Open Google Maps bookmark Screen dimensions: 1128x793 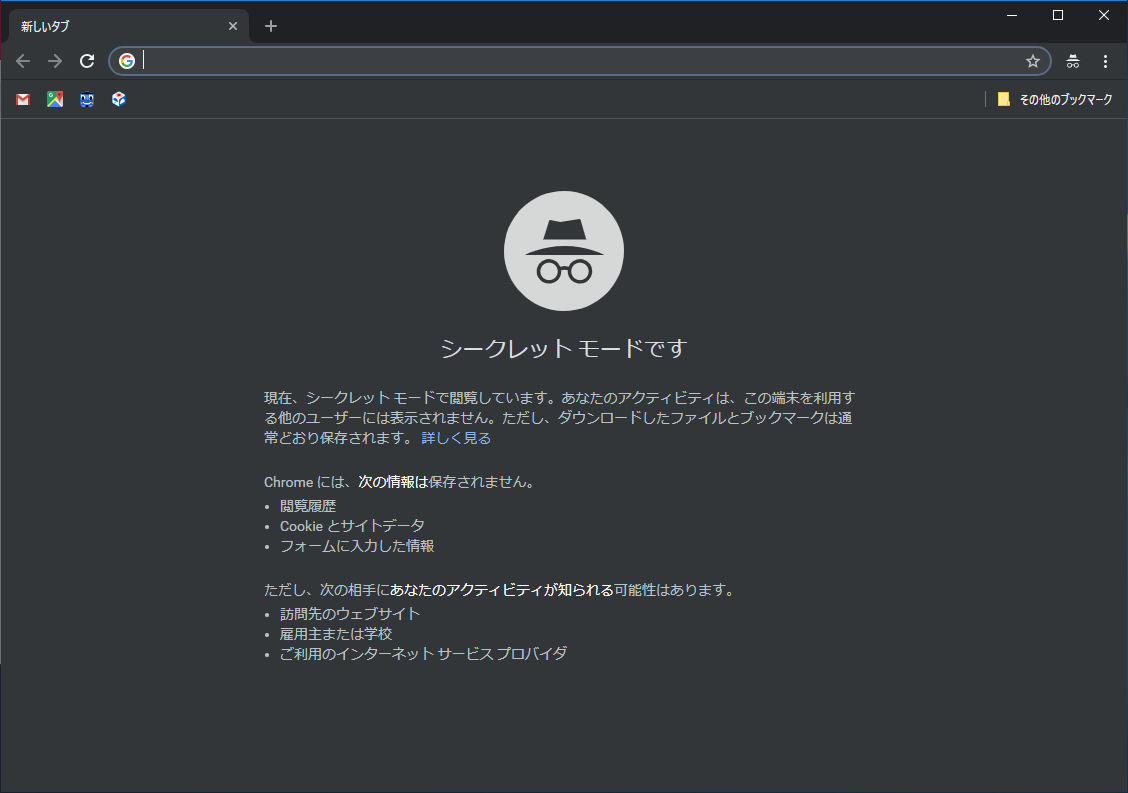point(54,99)
